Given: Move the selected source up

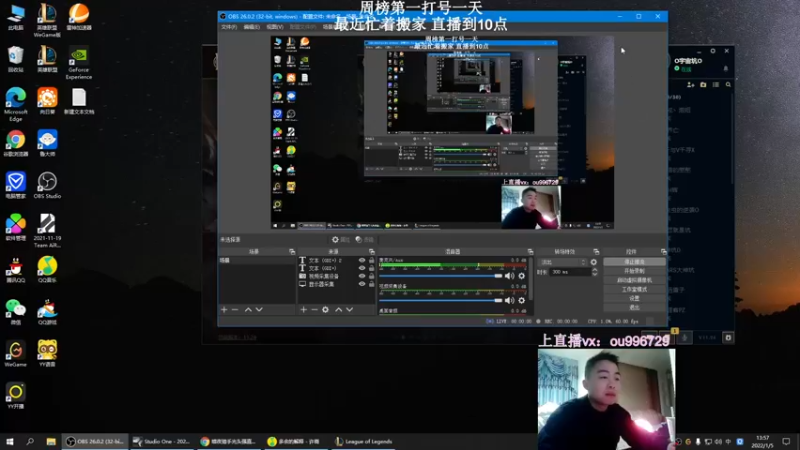Looking at the screenshot, I should 338,310.
